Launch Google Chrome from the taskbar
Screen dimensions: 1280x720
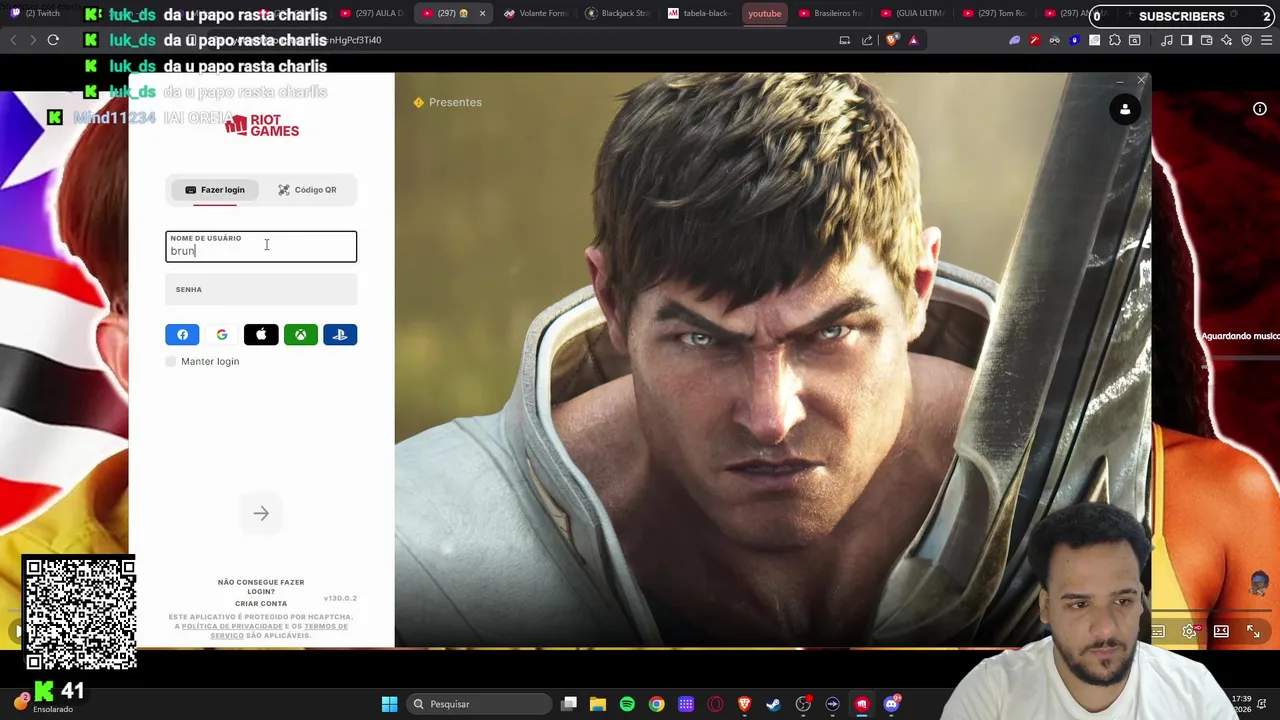(x=656, y=704)
